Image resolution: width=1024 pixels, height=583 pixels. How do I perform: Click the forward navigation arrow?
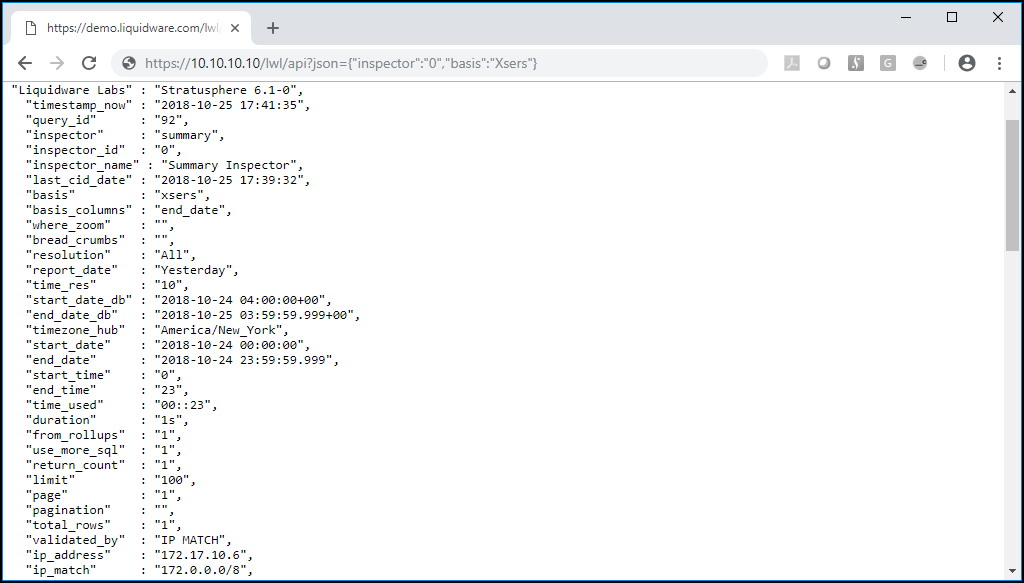pos(57,63)
